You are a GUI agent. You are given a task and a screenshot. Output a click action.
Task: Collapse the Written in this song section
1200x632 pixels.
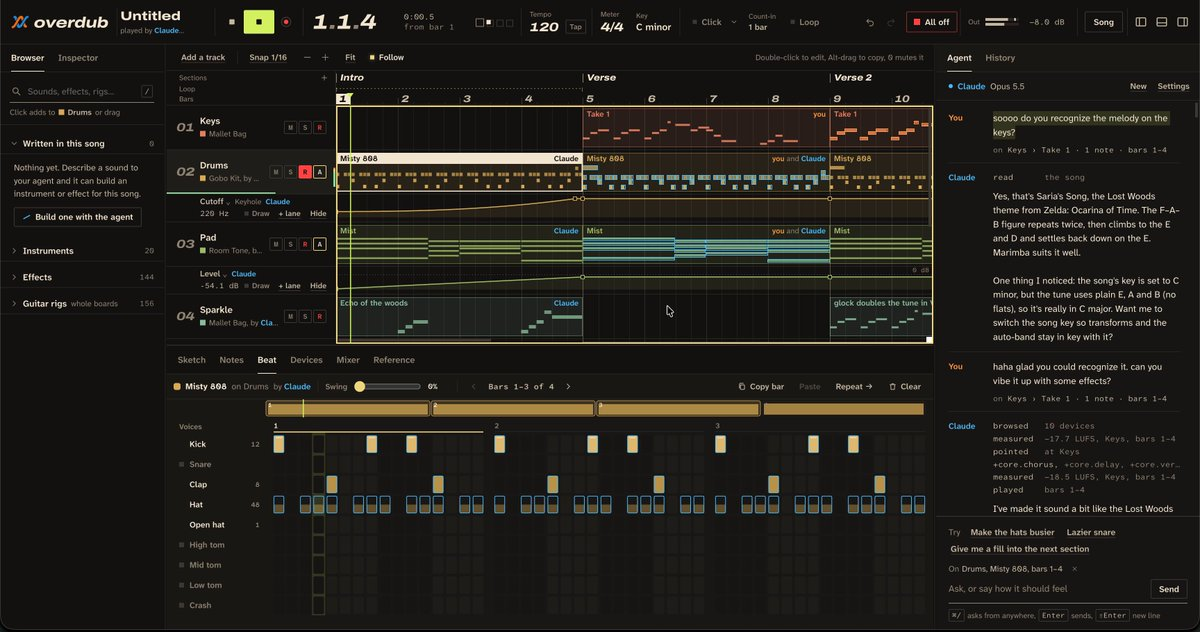click(83, 144)
